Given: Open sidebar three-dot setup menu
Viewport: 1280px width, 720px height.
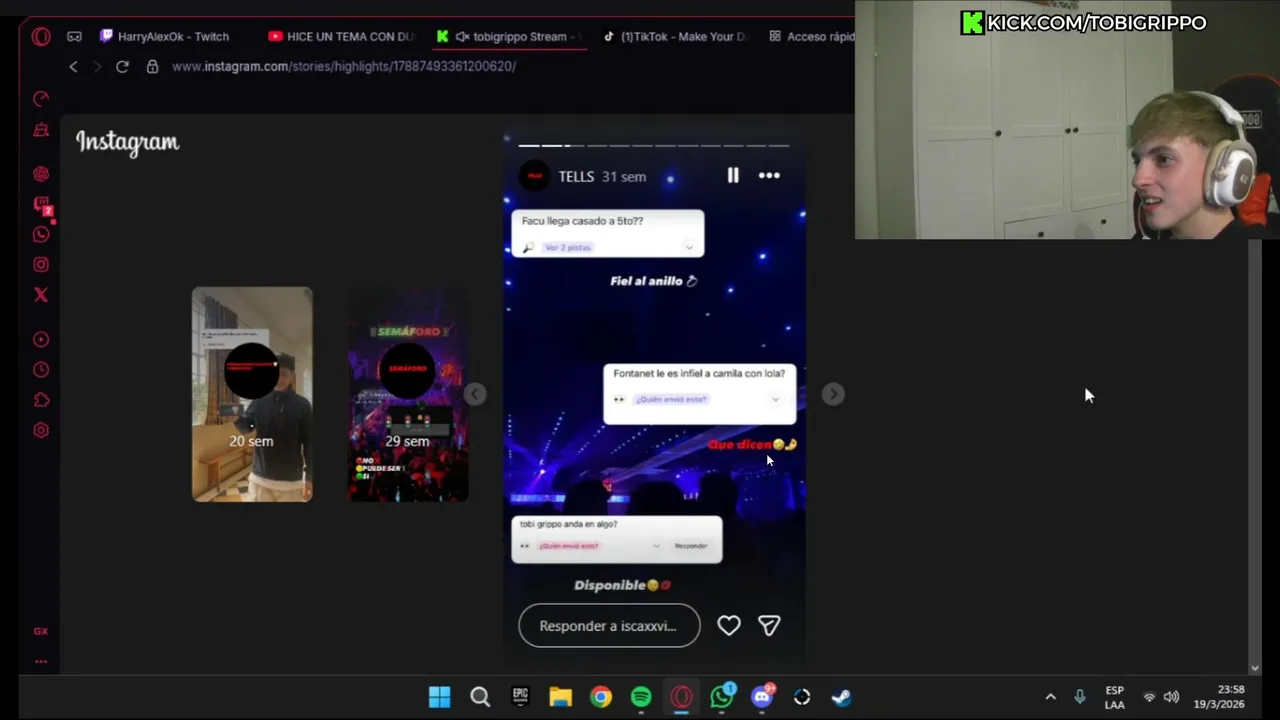Looking at the screenshot, I should 41,661.
